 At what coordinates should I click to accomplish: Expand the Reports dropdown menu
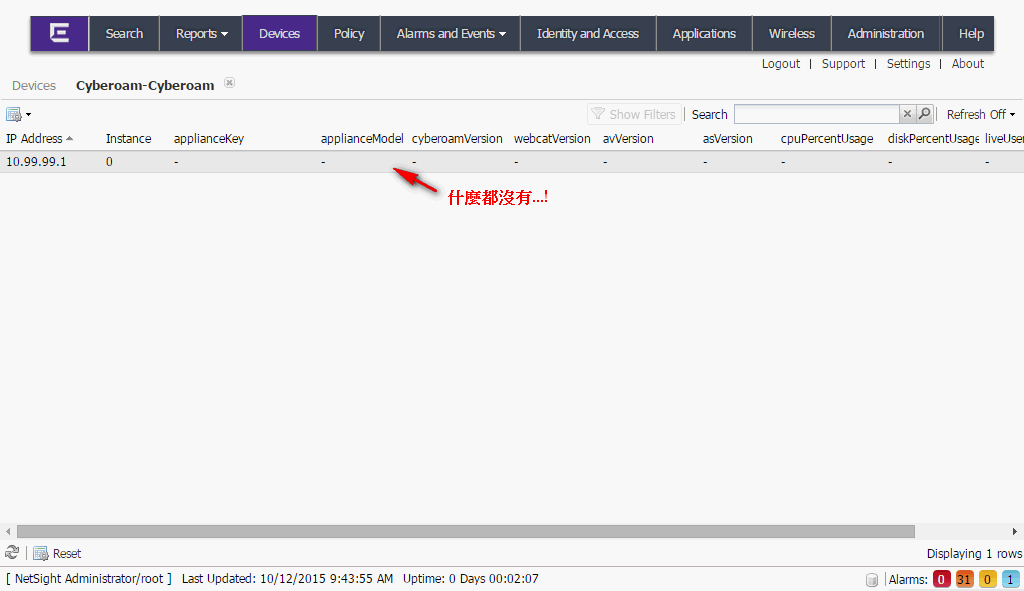pyautogui.click(x=201, y=33)
